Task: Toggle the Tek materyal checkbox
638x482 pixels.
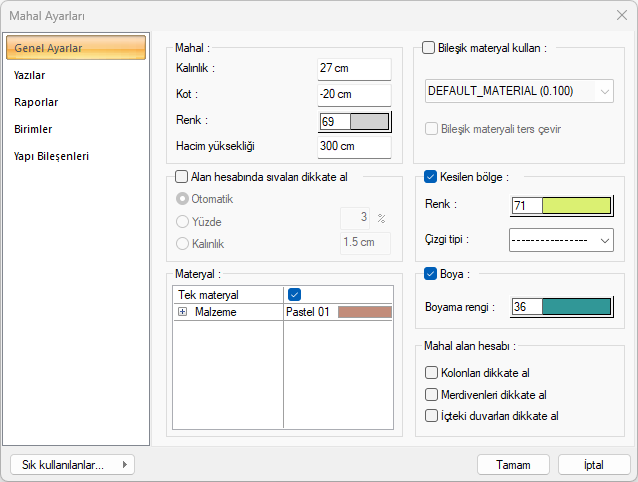Action: 294,294
